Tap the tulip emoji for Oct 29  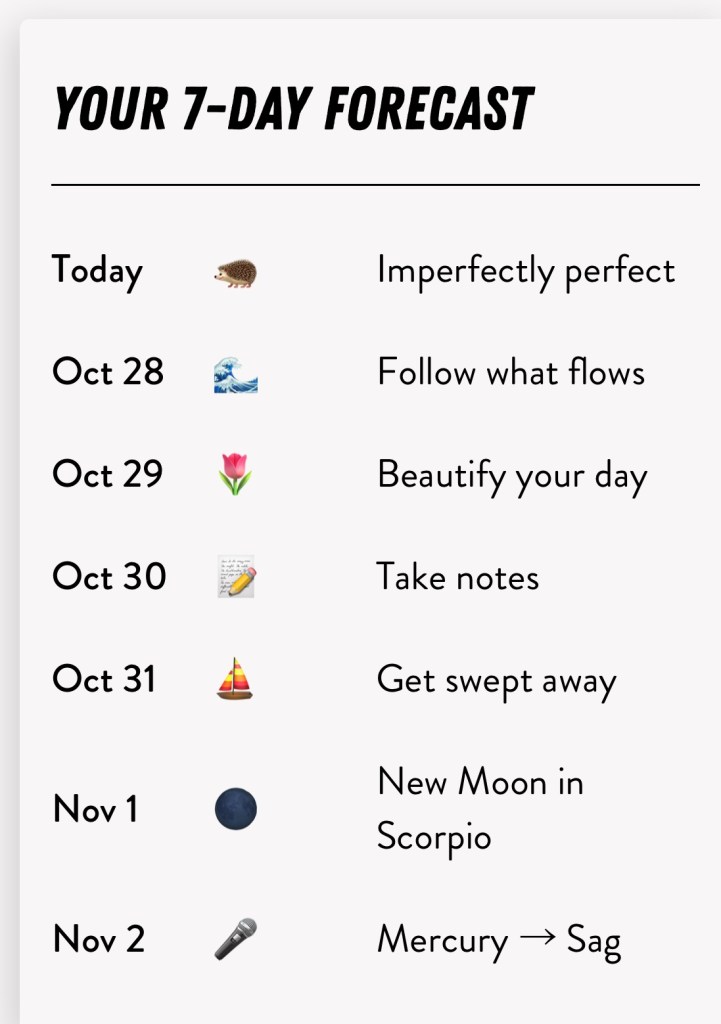[235, 475]
